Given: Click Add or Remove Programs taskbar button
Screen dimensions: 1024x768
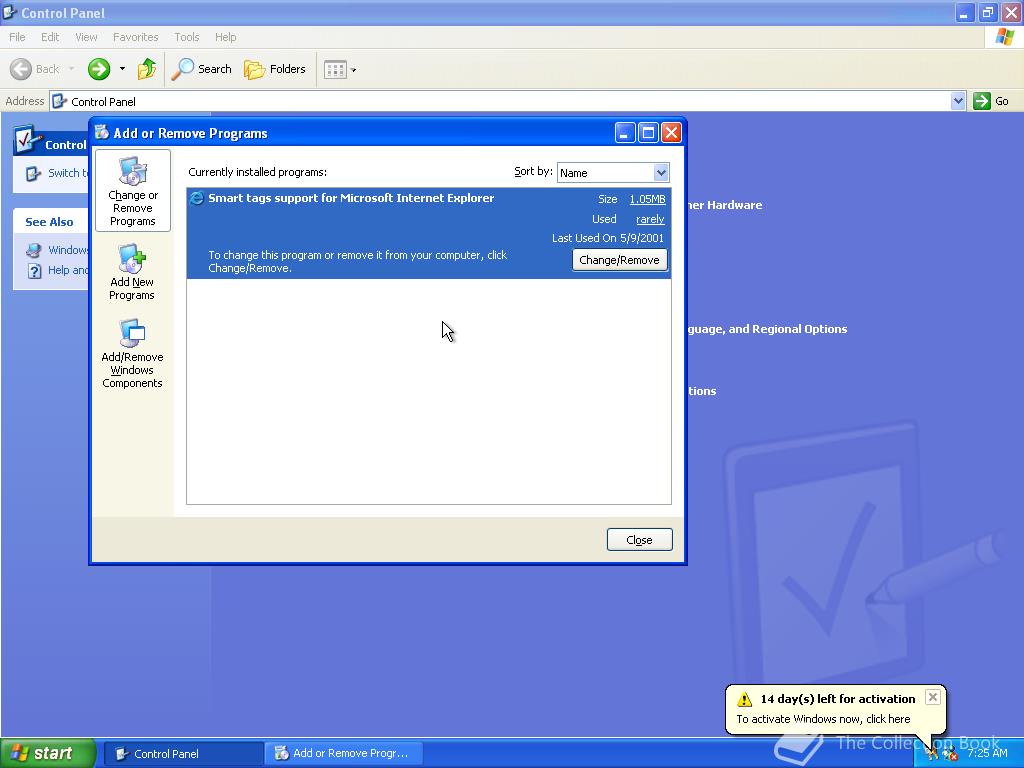Looking at the screenshot, I should pyautogui.click(x=343, y=753).
